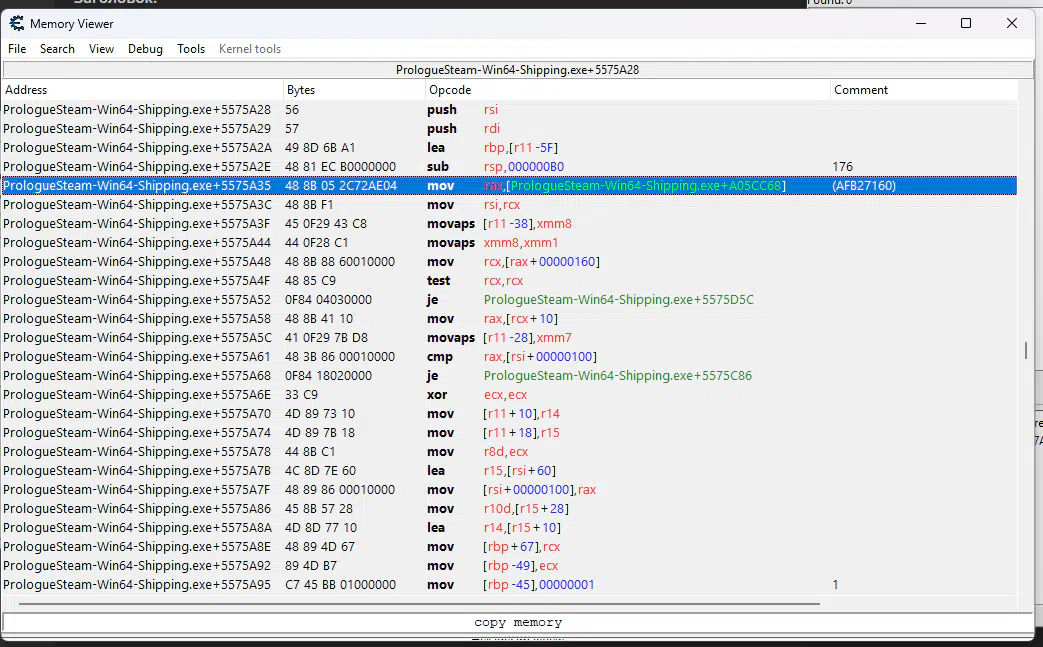The image size is (1043, 647).
Task: Open the Kernel tools menu
Action: point(250,49)
